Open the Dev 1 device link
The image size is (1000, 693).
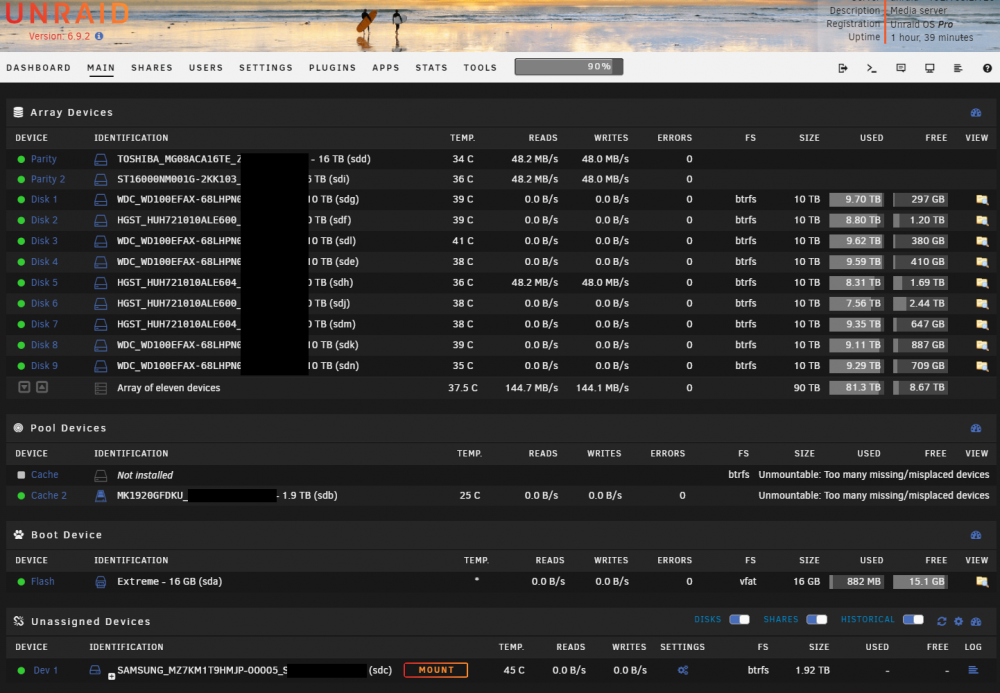click(x=45, y=670)
